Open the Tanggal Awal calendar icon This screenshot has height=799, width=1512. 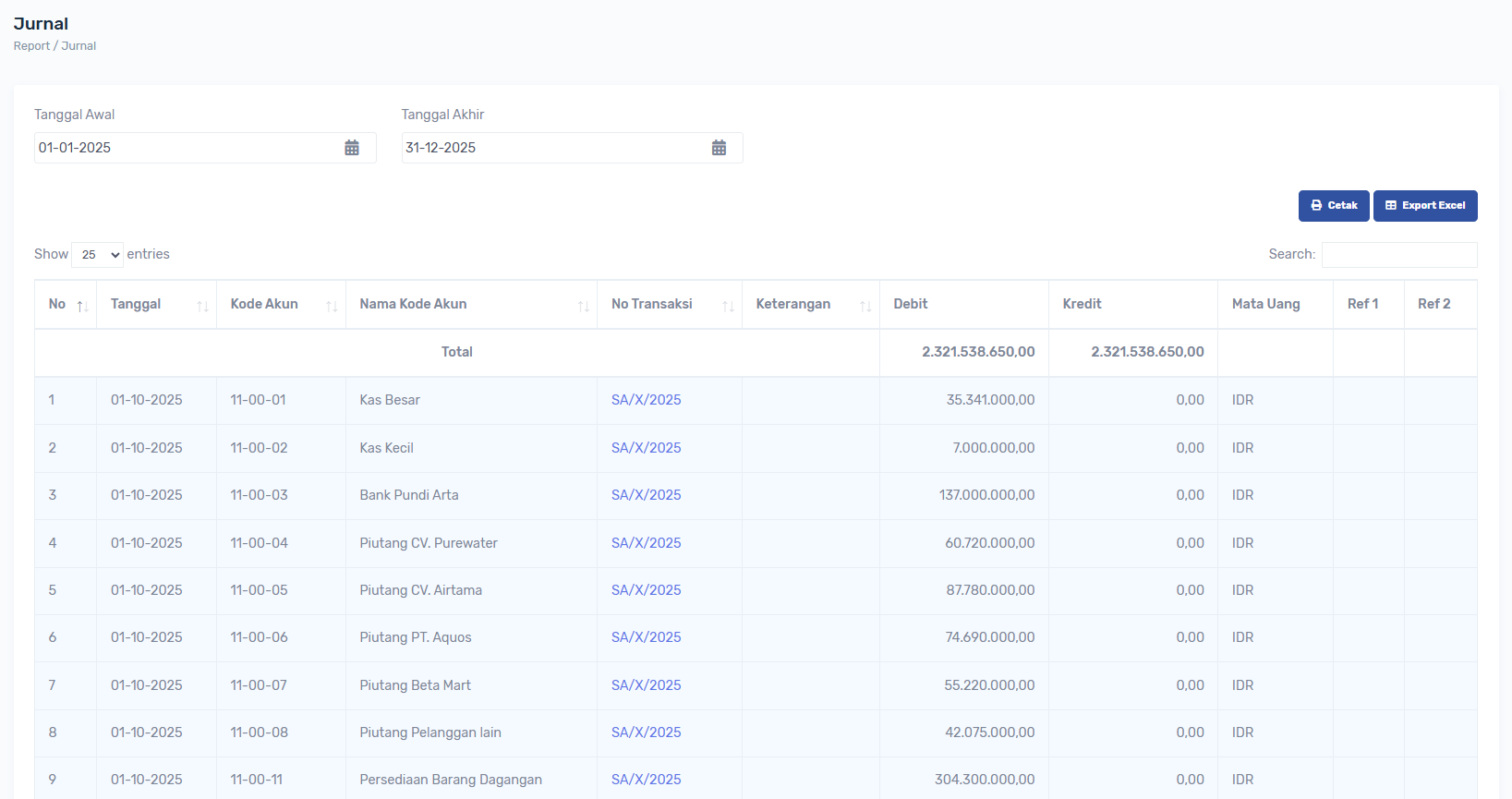point(352,148)
